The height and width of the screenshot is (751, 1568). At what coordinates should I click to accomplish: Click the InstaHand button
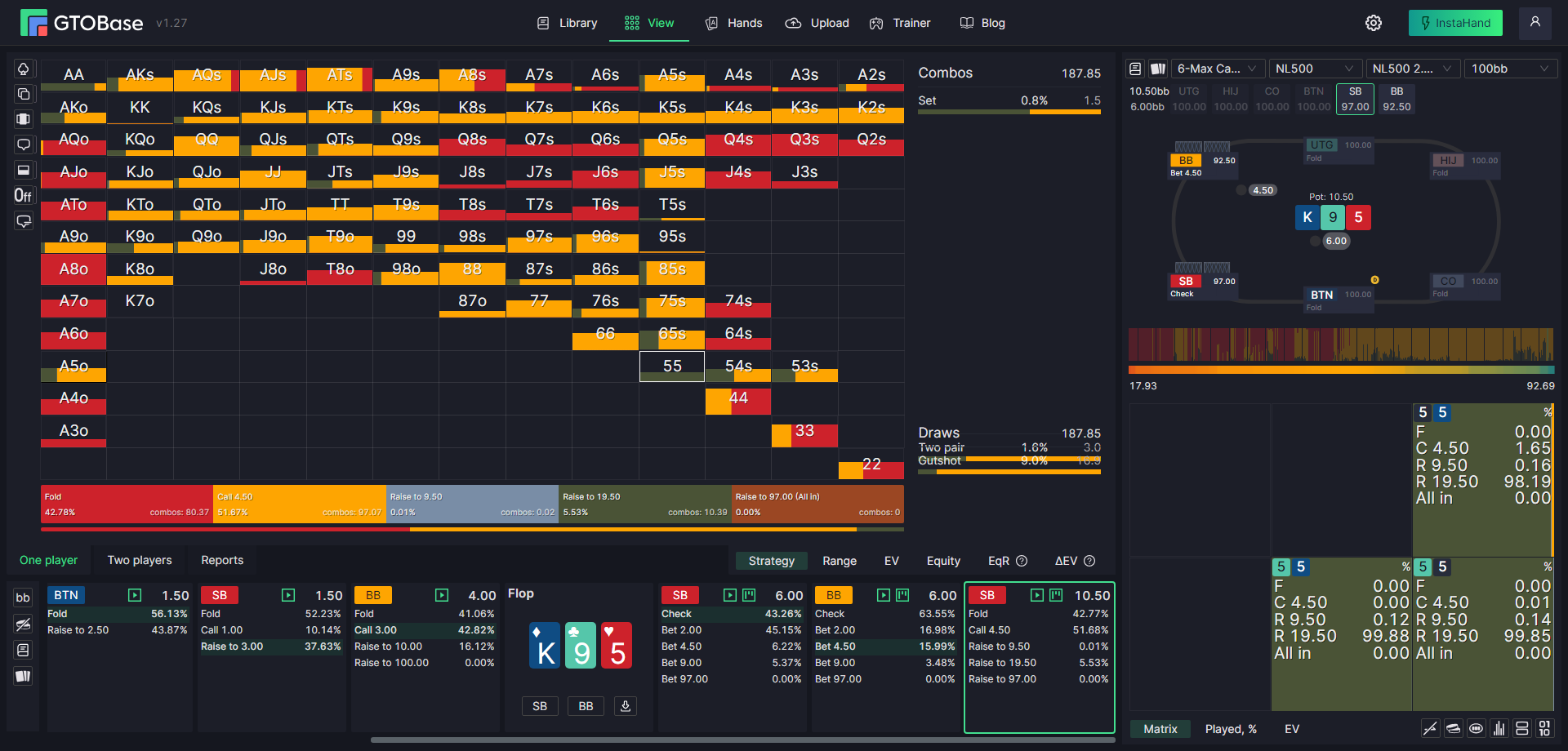point(1455,23)
